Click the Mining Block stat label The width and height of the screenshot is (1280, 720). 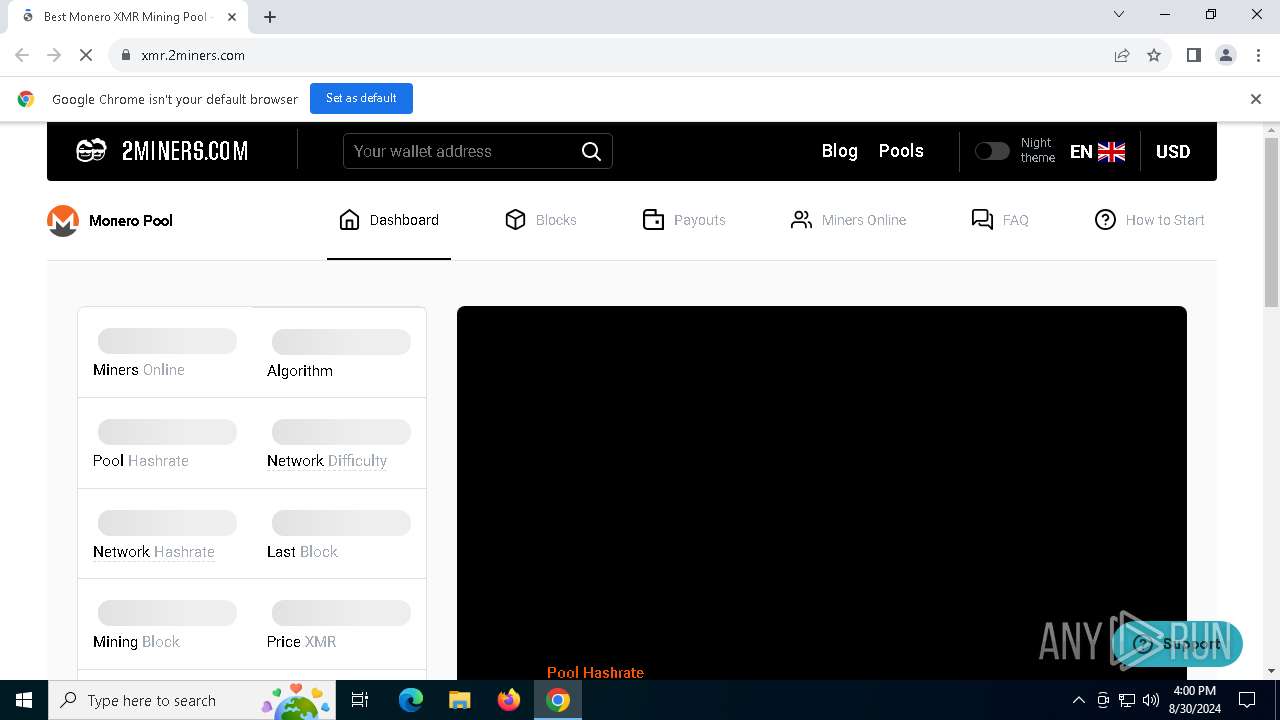[x=136, y=642]
